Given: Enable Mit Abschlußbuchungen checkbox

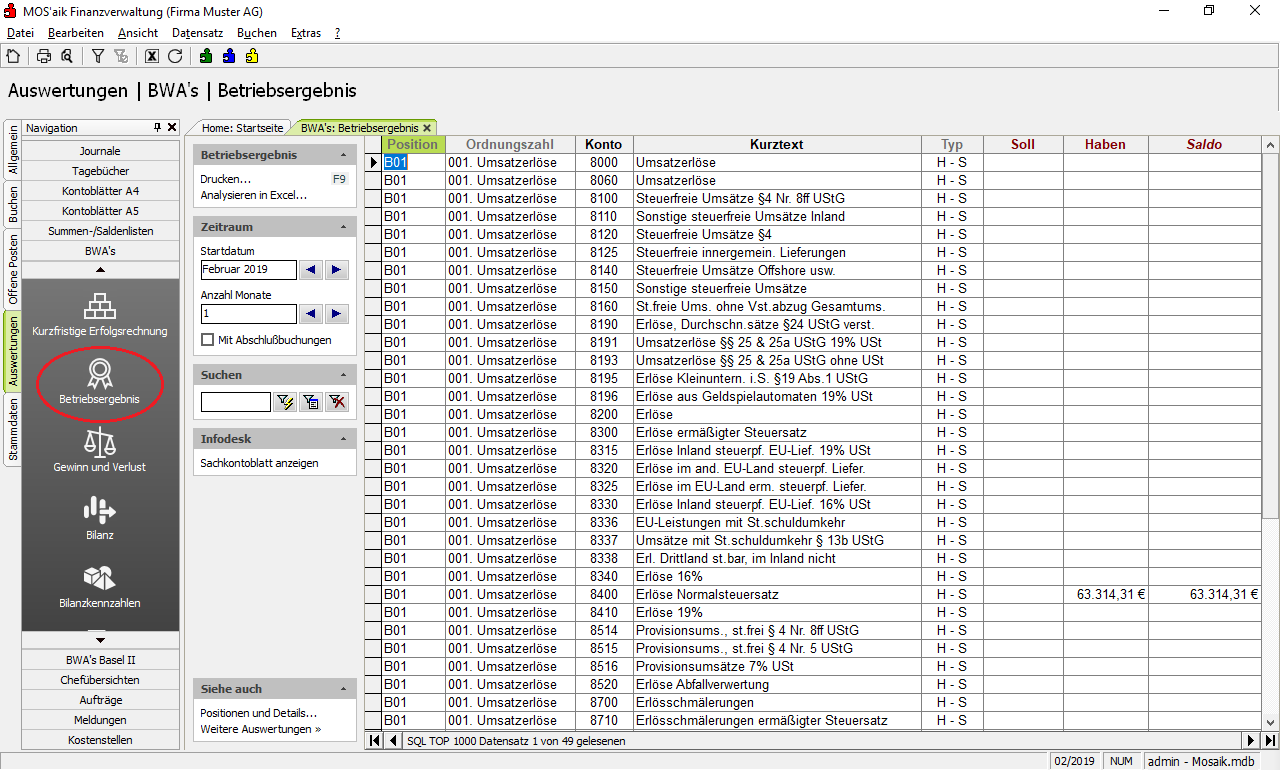Looking at the screenshot, I should 207,340.
